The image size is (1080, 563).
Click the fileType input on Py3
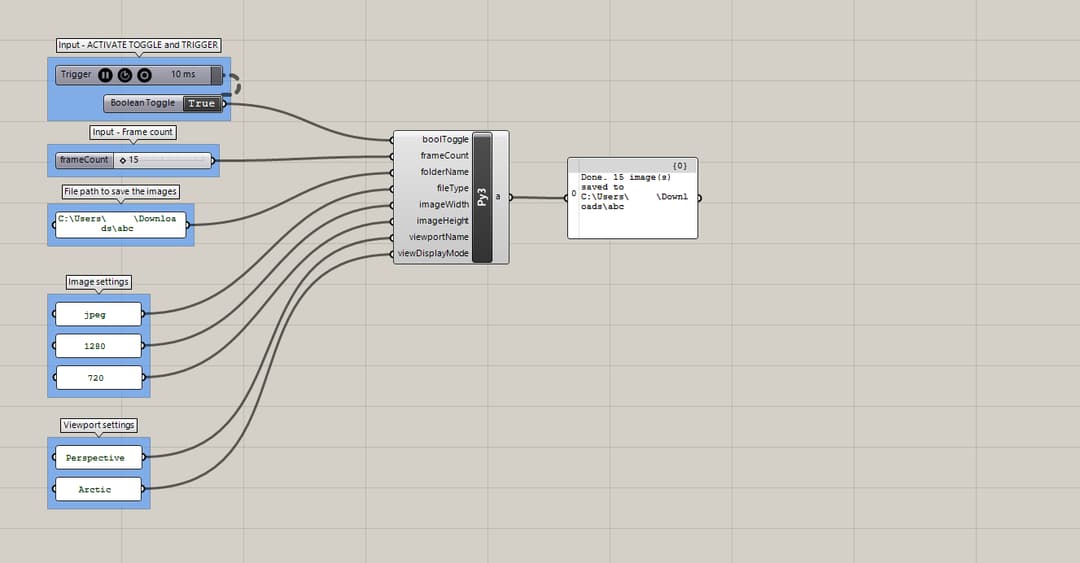(x=453, y=188)
